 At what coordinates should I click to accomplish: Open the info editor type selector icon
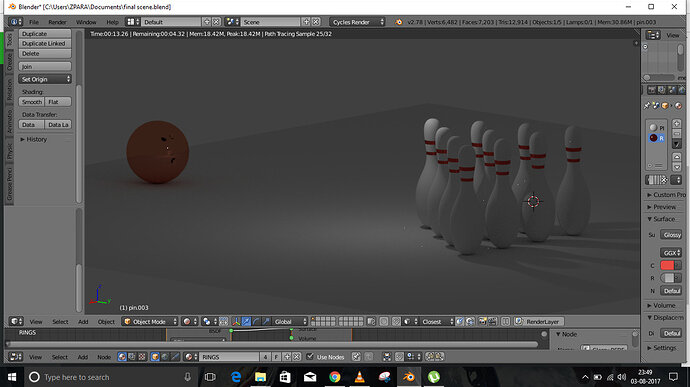click(15, 22)
